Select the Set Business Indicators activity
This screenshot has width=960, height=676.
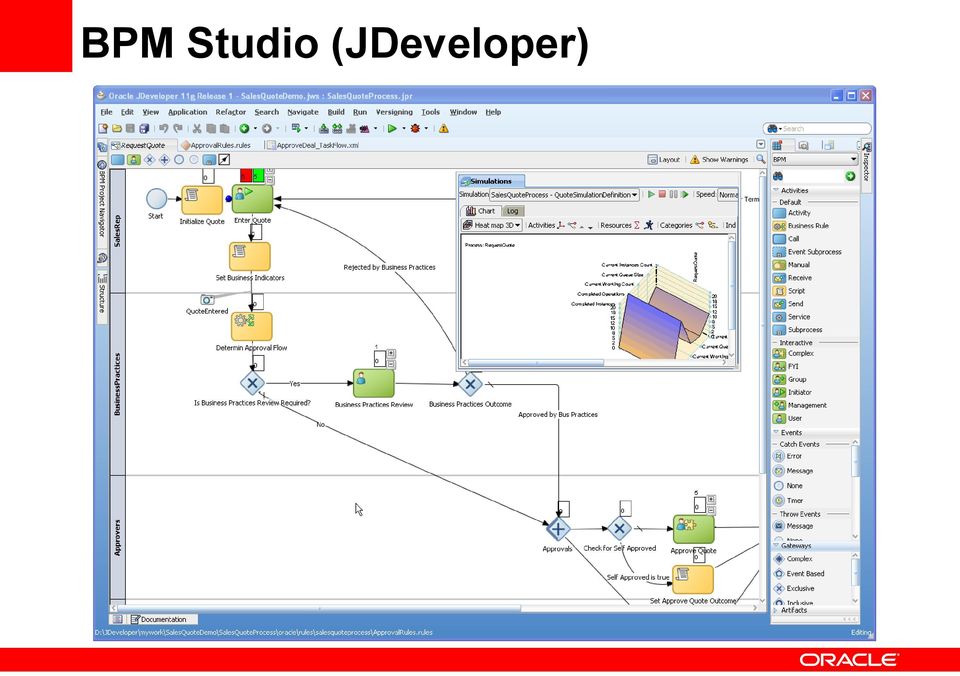point(250,257)
